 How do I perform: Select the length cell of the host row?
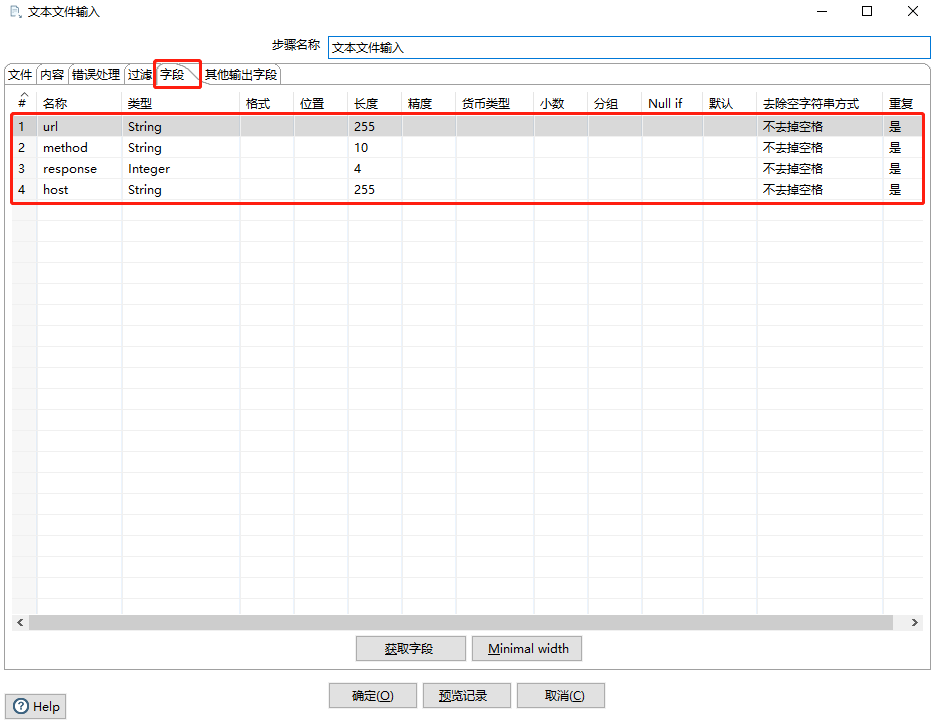pos(375,190)
